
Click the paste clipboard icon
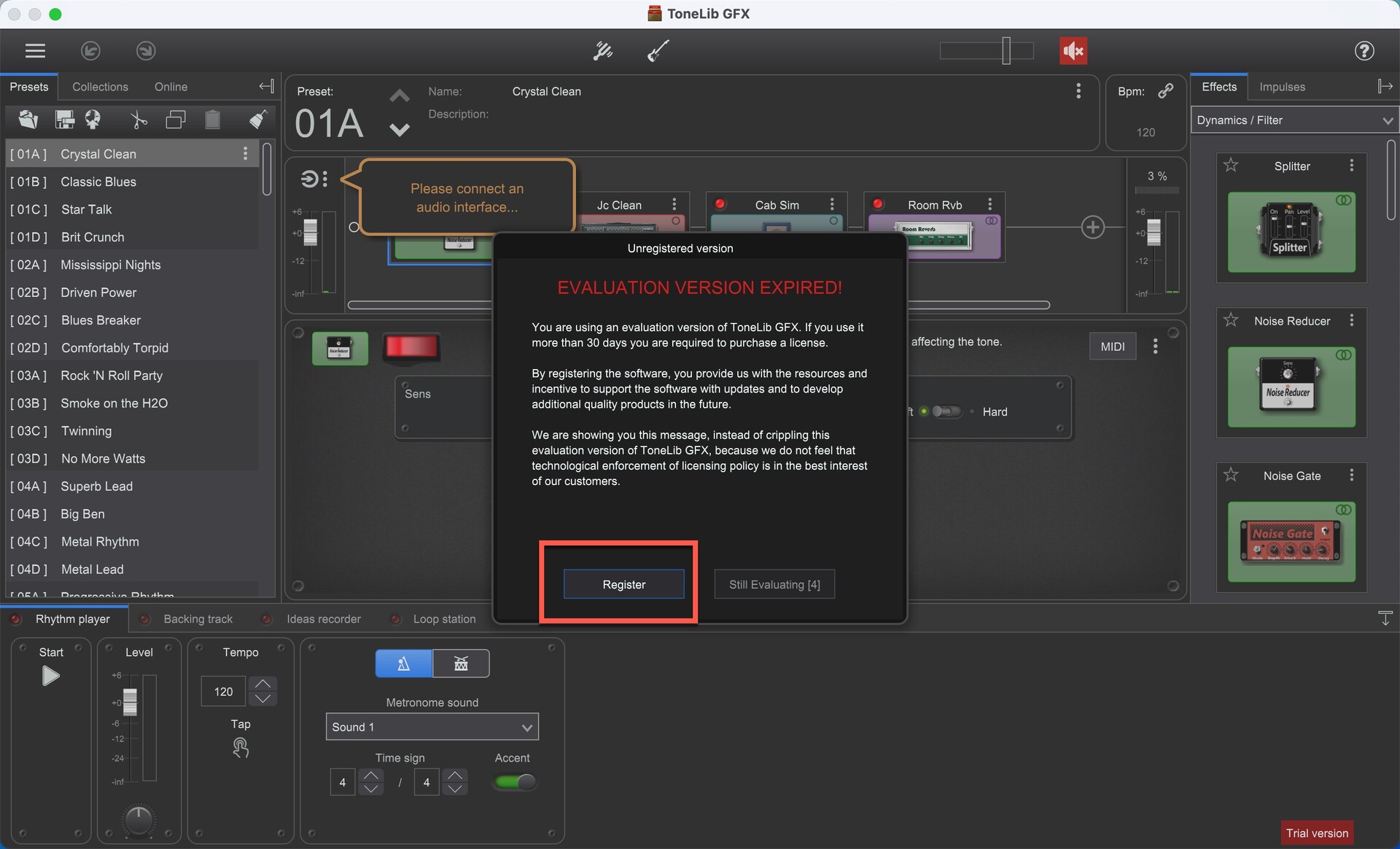click(212, 120)
